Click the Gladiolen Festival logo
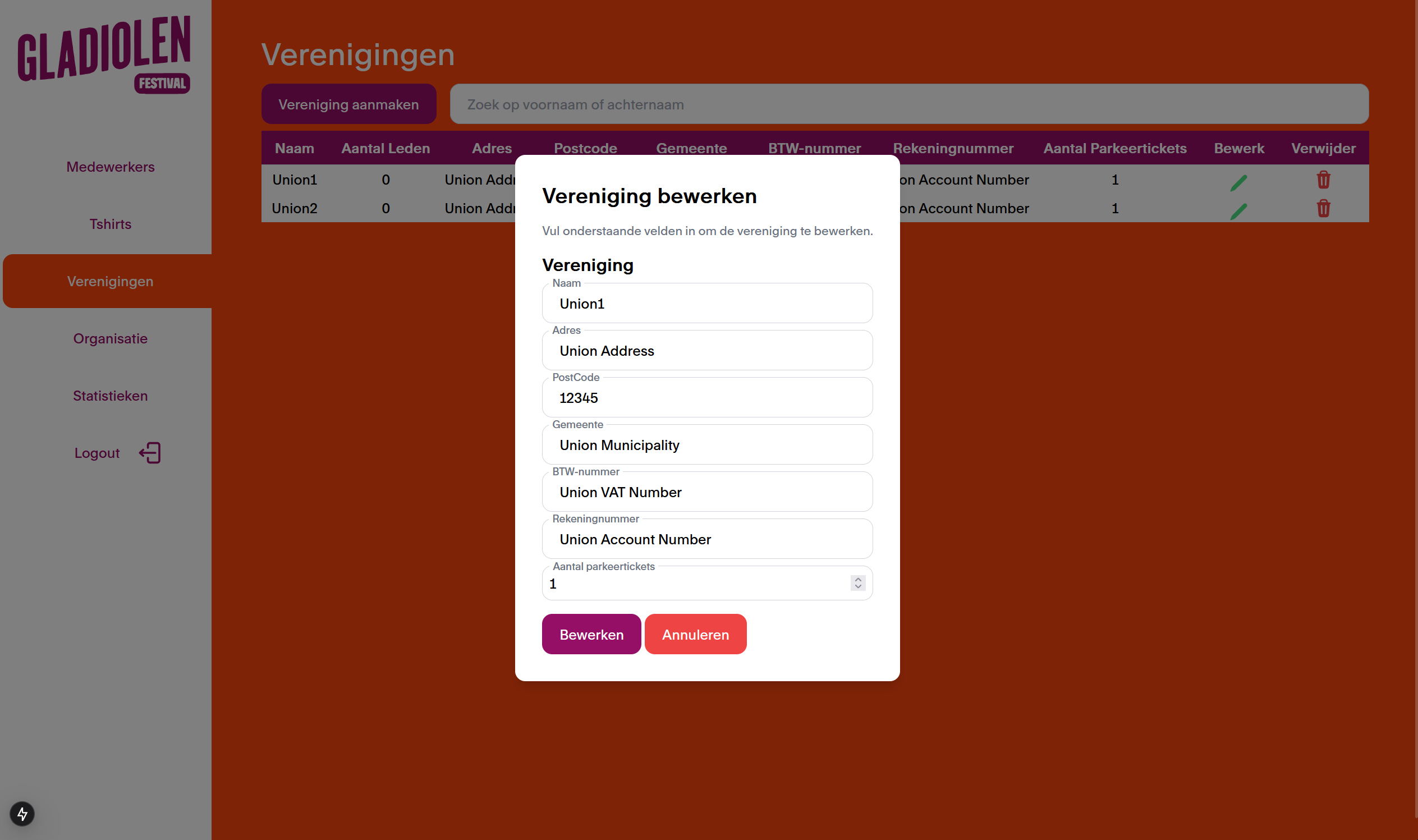The image size is (1418, 840). click(x=104, y=54)
